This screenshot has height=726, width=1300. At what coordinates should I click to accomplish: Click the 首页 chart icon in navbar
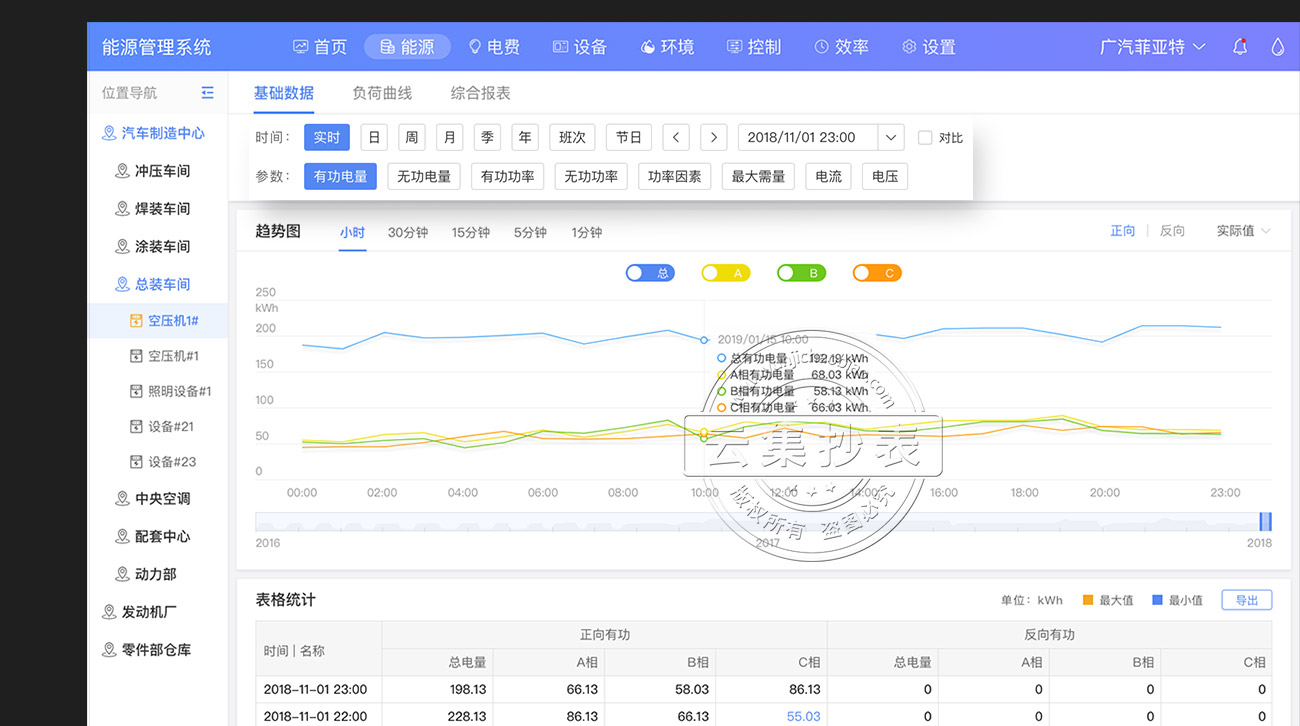(300, 46)
